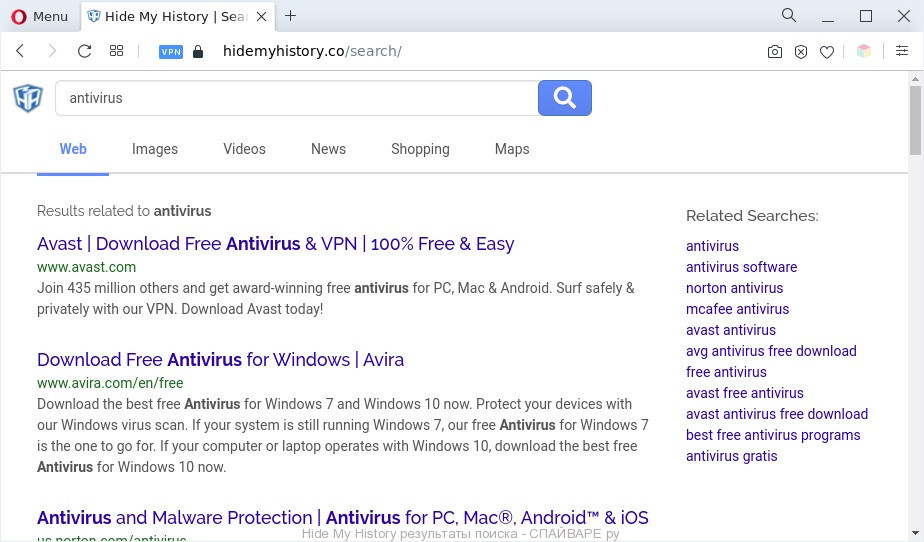Open the Opera Menu button
924x542 pixels.
[x=39, y=16]
